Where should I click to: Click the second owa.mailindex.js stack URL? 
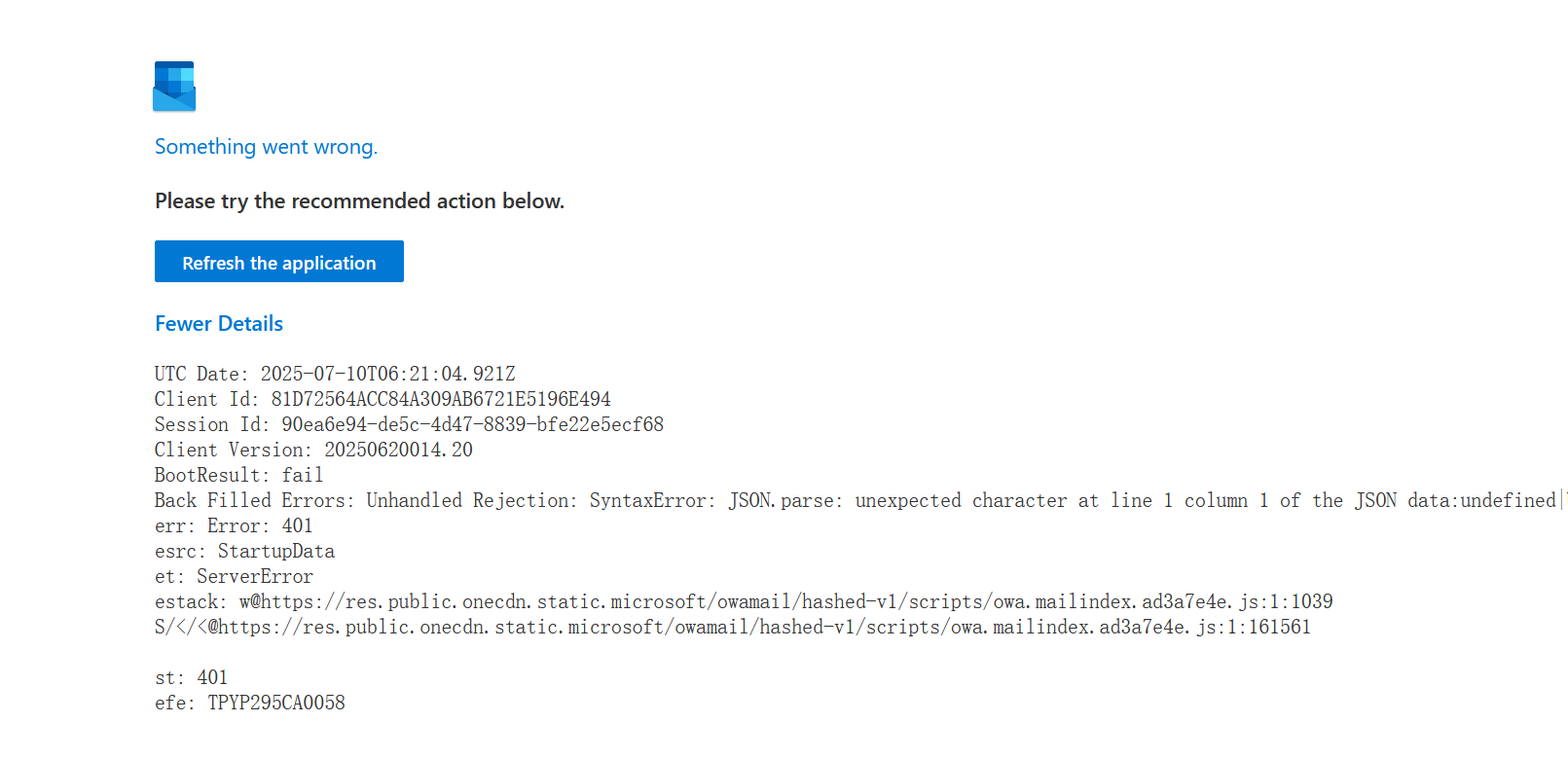click(730, 627)
